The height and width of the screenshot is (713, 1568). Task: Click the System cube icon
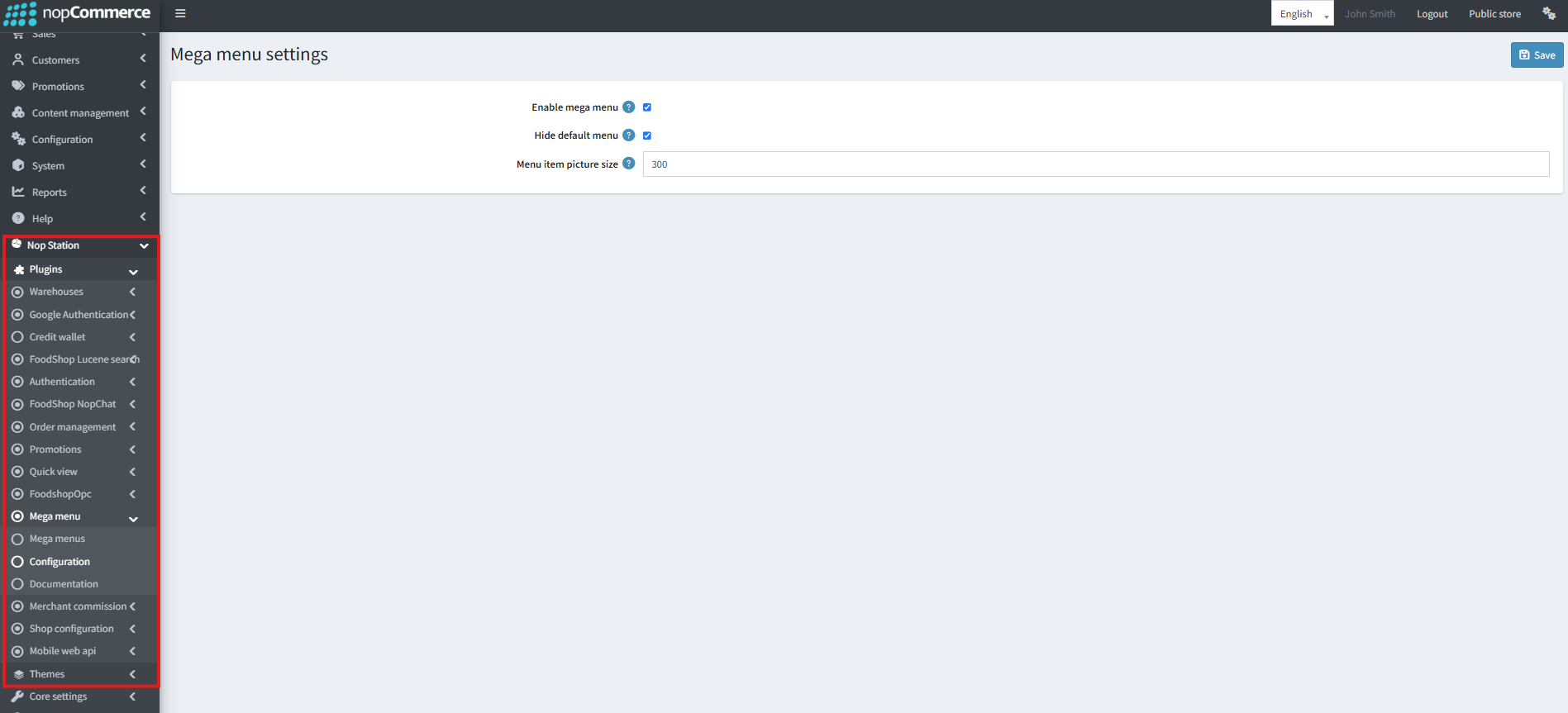click(x=18, y=165)
